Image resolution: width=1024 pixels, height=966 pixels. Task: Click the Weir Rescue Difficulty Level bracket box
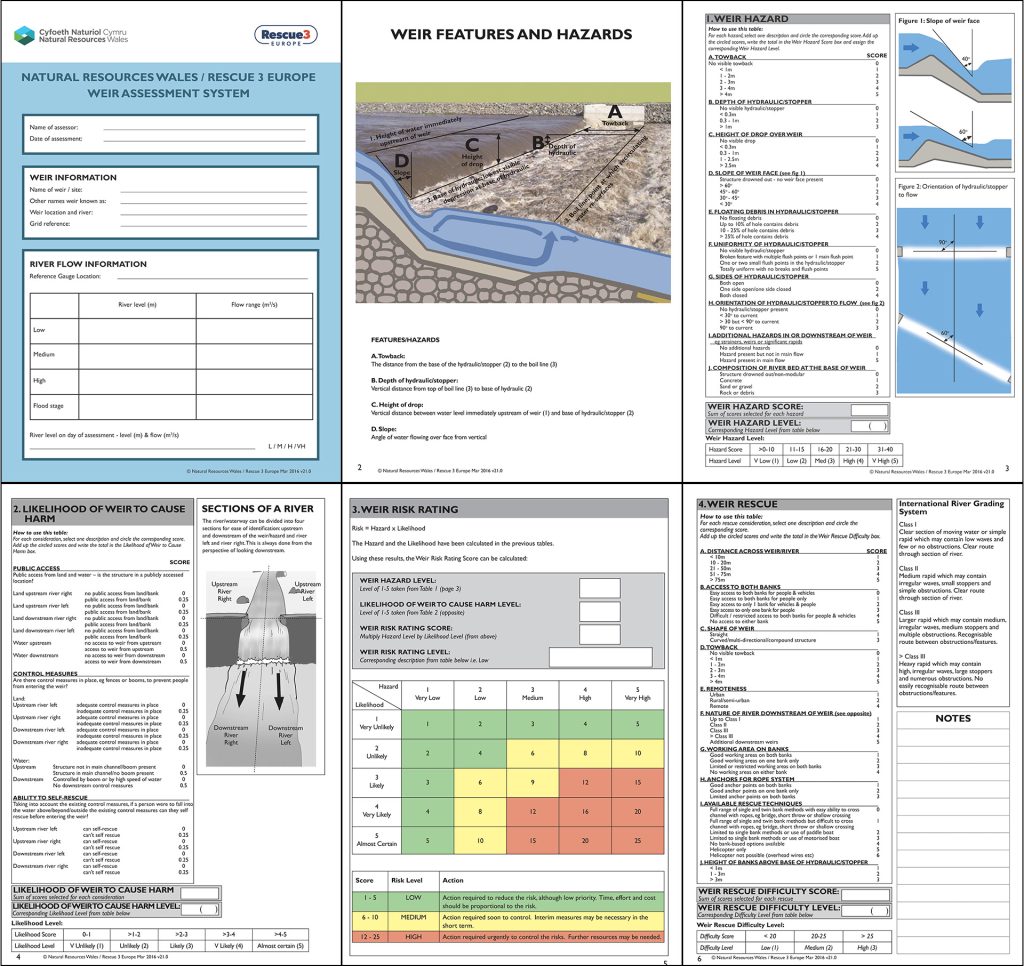pyautogui.click(x=865, y=910)
